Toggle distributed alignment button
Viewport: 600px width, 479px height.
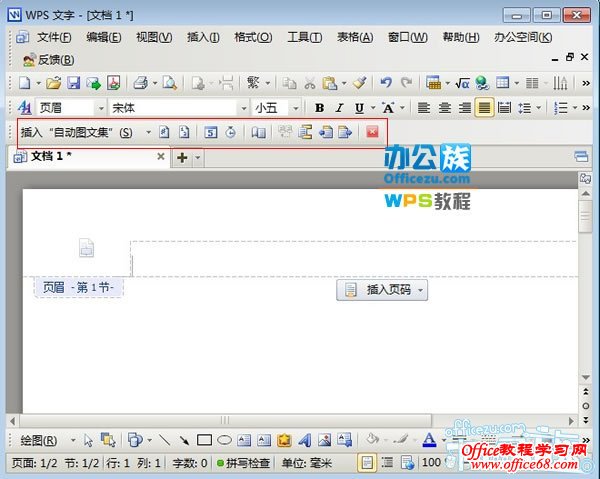(x=504, y=108)
